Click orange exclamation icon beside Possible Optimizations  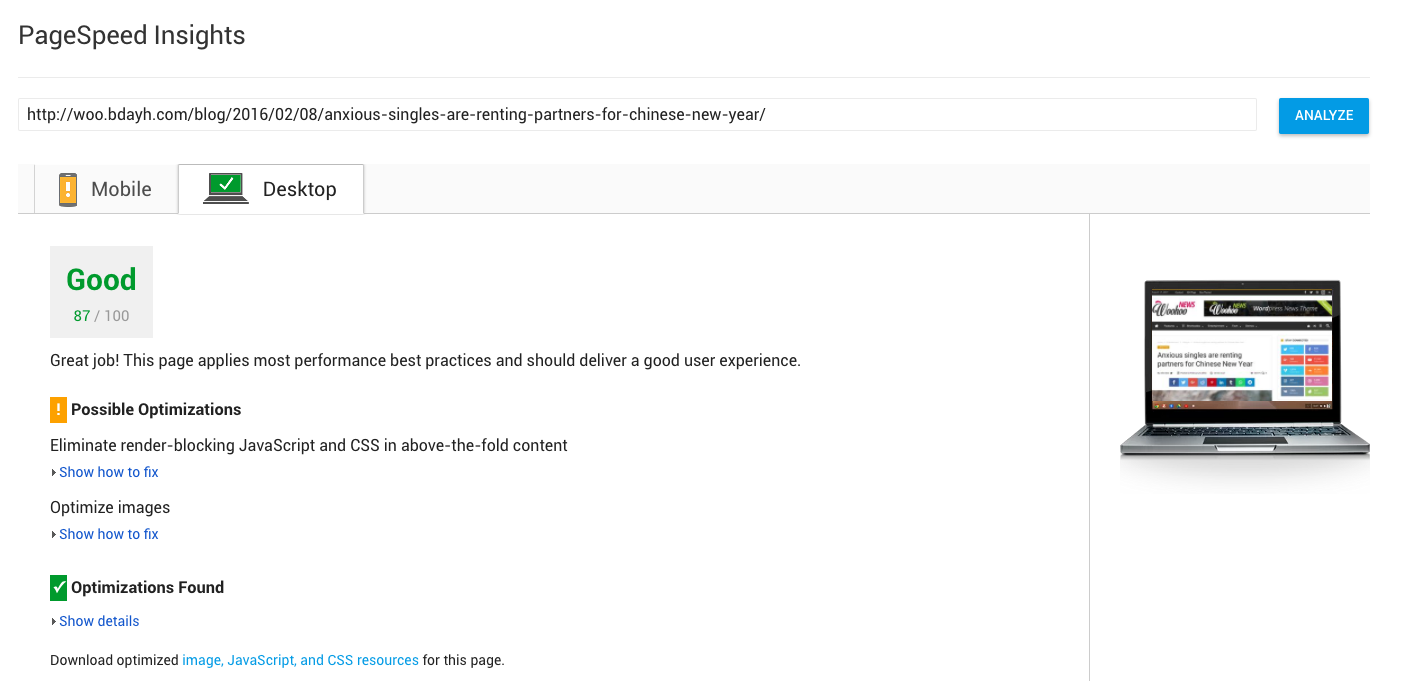58,409
